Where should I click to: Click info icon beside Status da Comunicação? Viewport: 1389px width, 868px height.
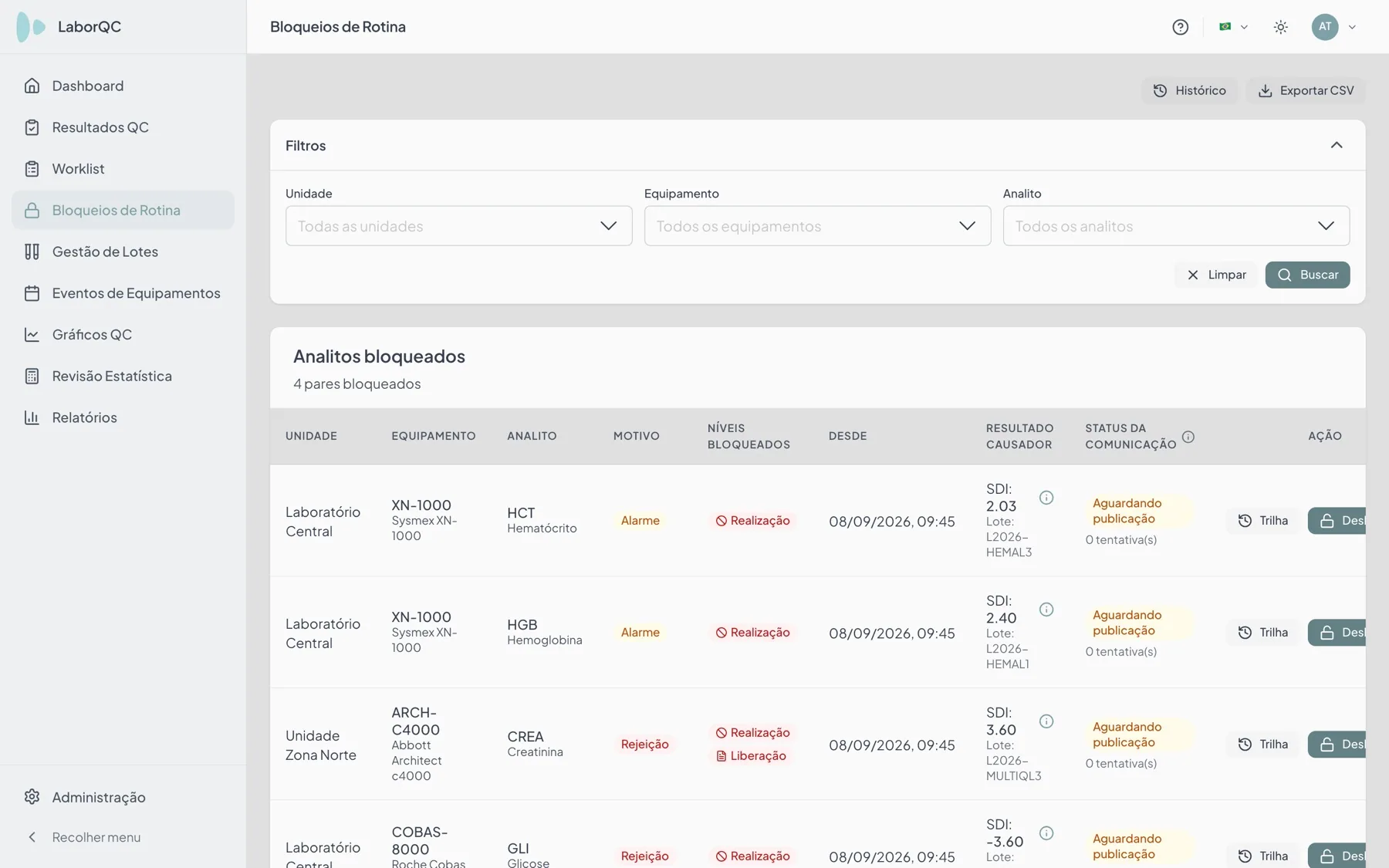point(1188,437)
